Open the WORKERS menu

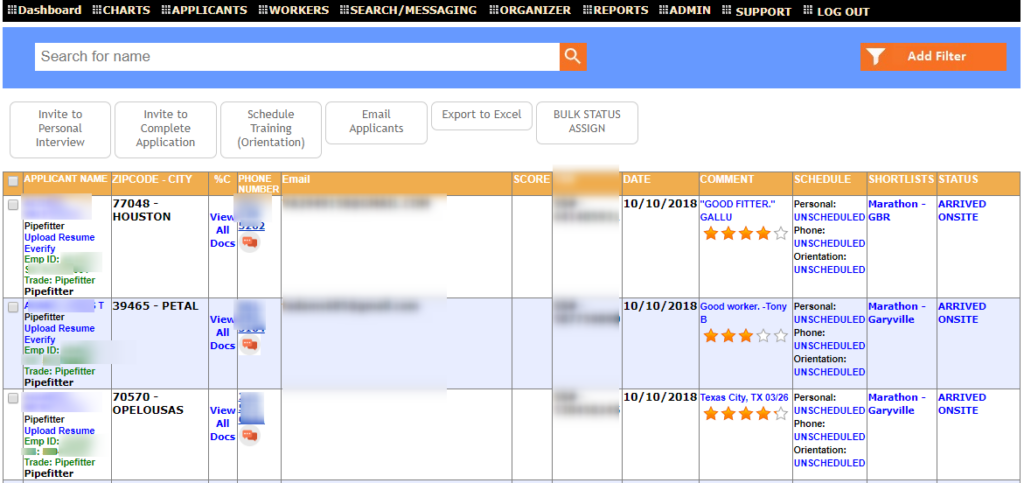pyautogui.click(x=294, y=10)
